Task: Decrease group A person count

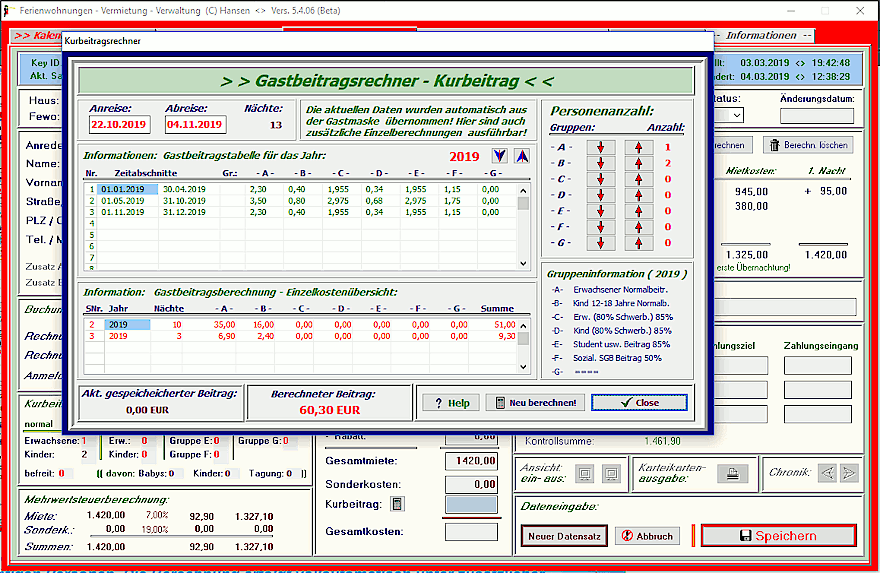Action: (602, 147)
